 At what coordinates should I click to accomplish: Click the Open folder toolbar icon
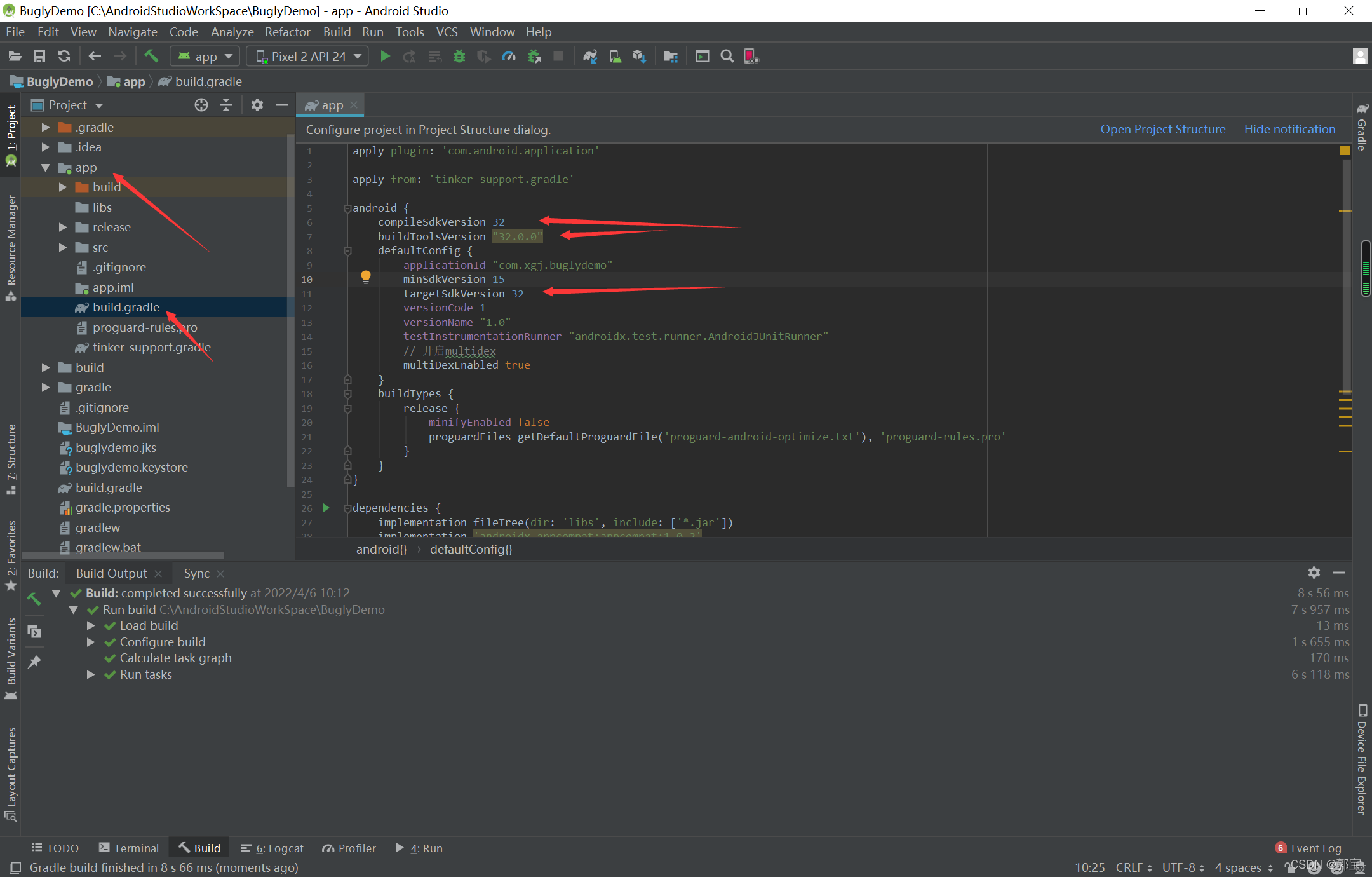(15, 57)
